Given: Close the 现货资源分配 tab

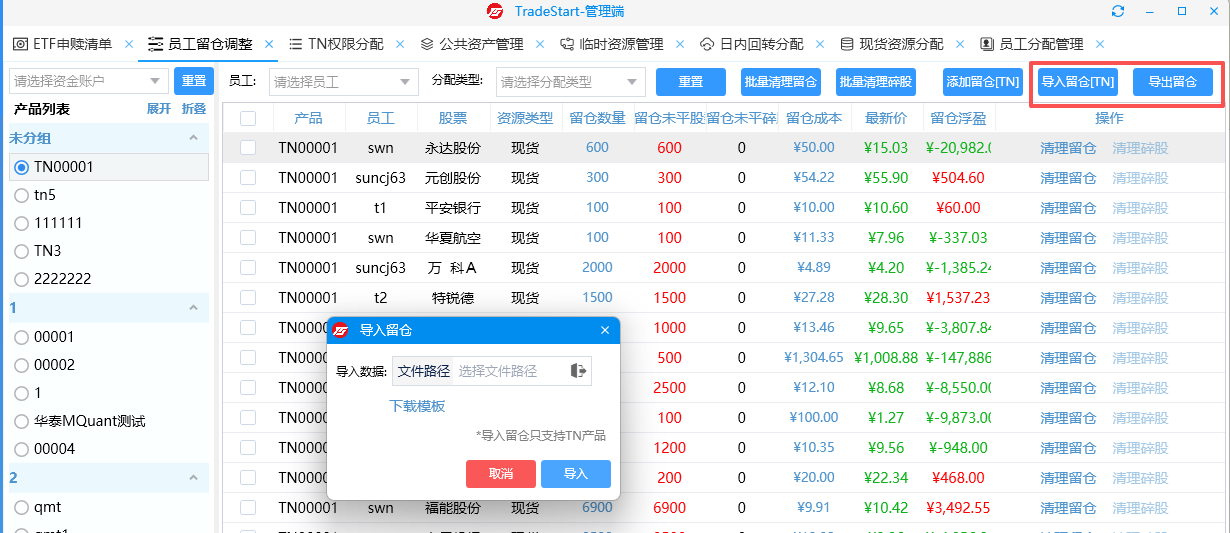Looking at the screenshot, I should [x=960, y=44].
